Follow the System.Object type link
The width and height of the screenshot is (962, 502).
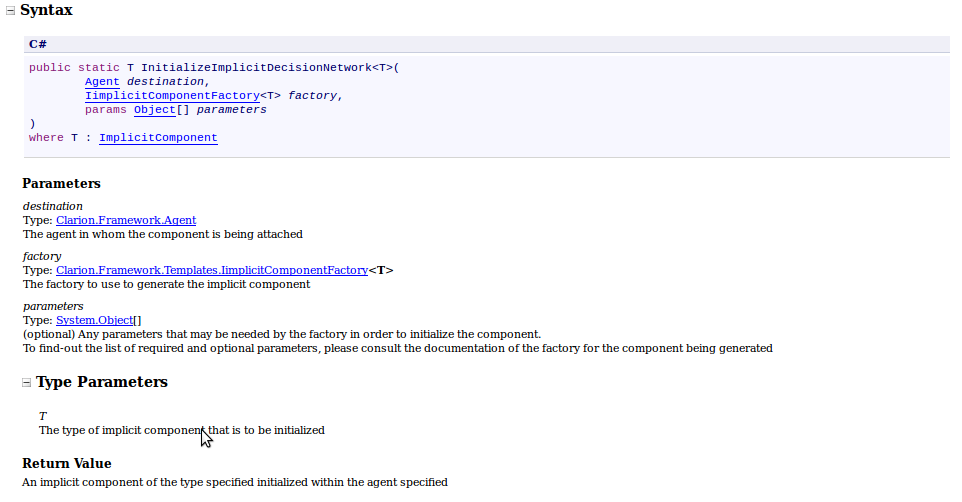click(95, 320)
